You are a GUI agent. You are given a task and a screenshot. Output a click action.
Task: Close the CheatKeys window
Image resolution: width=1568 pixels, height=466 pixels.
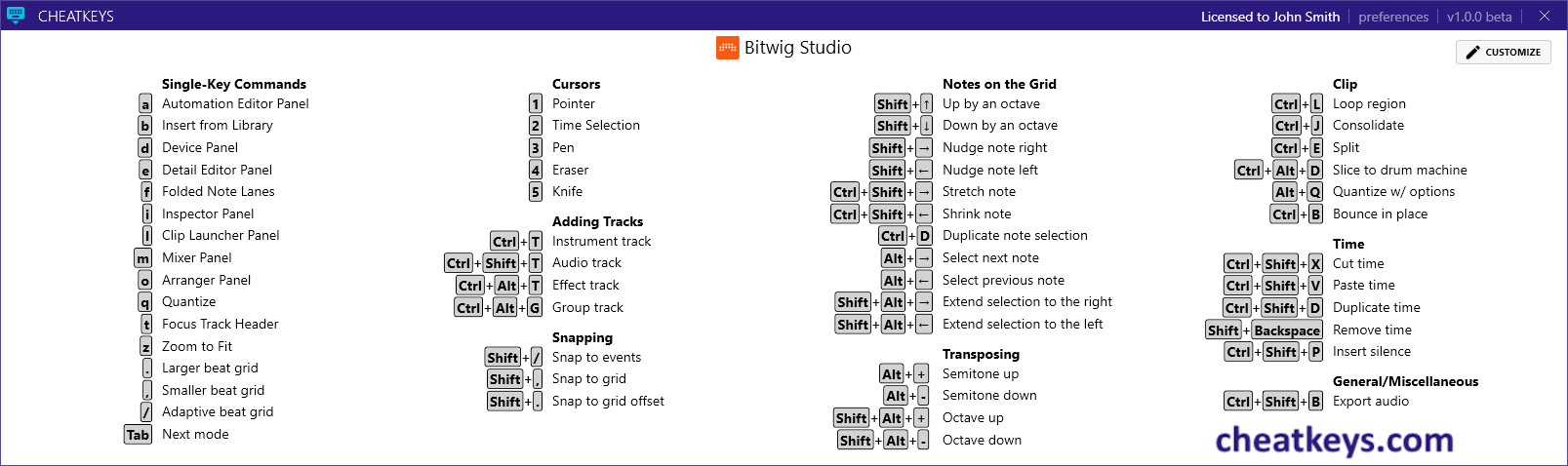(x=1545, y=16)
